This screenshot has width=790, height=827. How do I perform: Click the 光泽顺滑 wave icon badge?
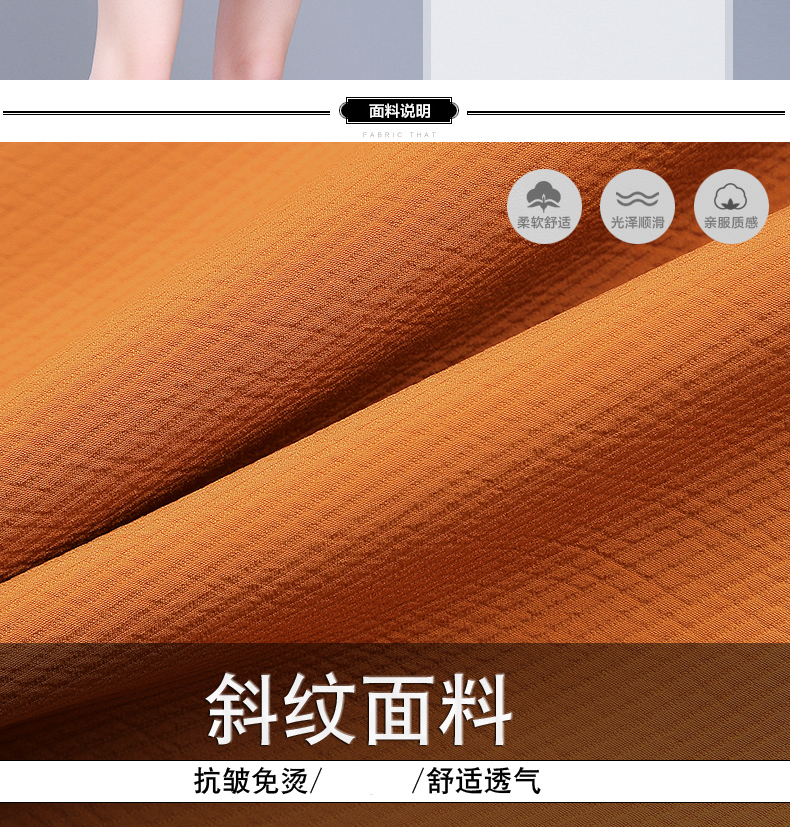637,206
